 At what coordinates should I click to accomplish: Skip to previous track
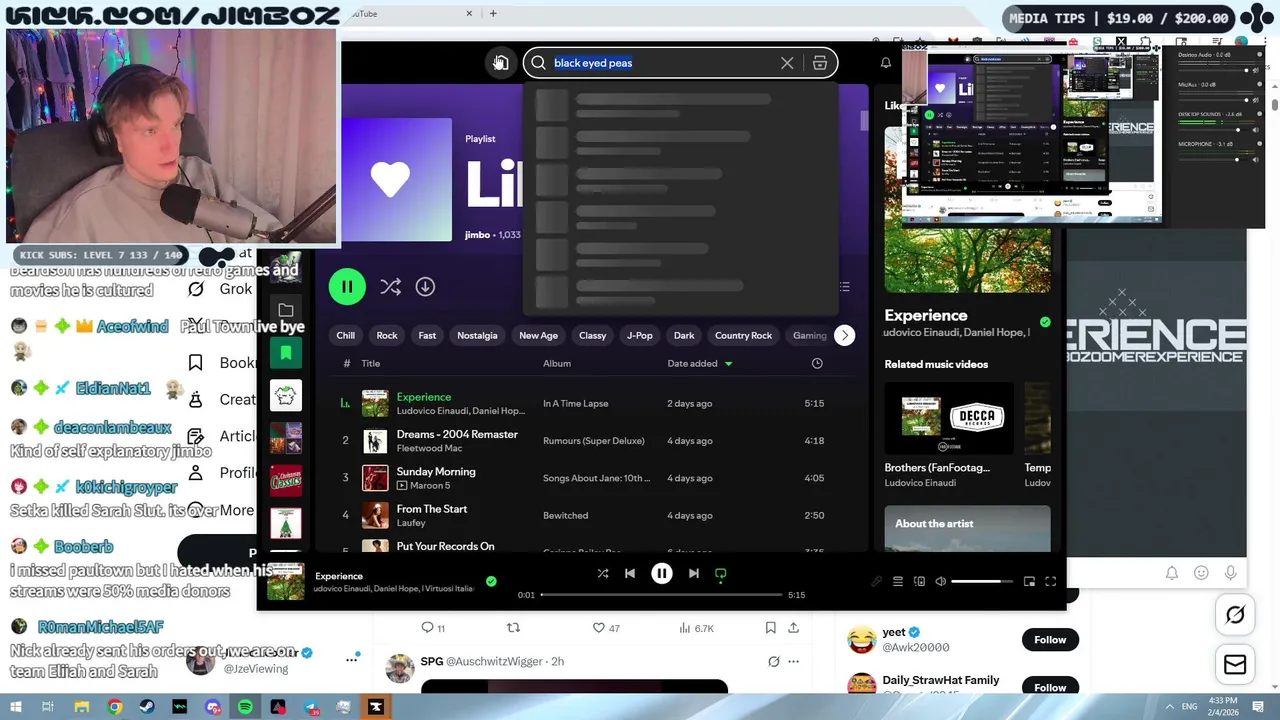click(x=630, y=574)
